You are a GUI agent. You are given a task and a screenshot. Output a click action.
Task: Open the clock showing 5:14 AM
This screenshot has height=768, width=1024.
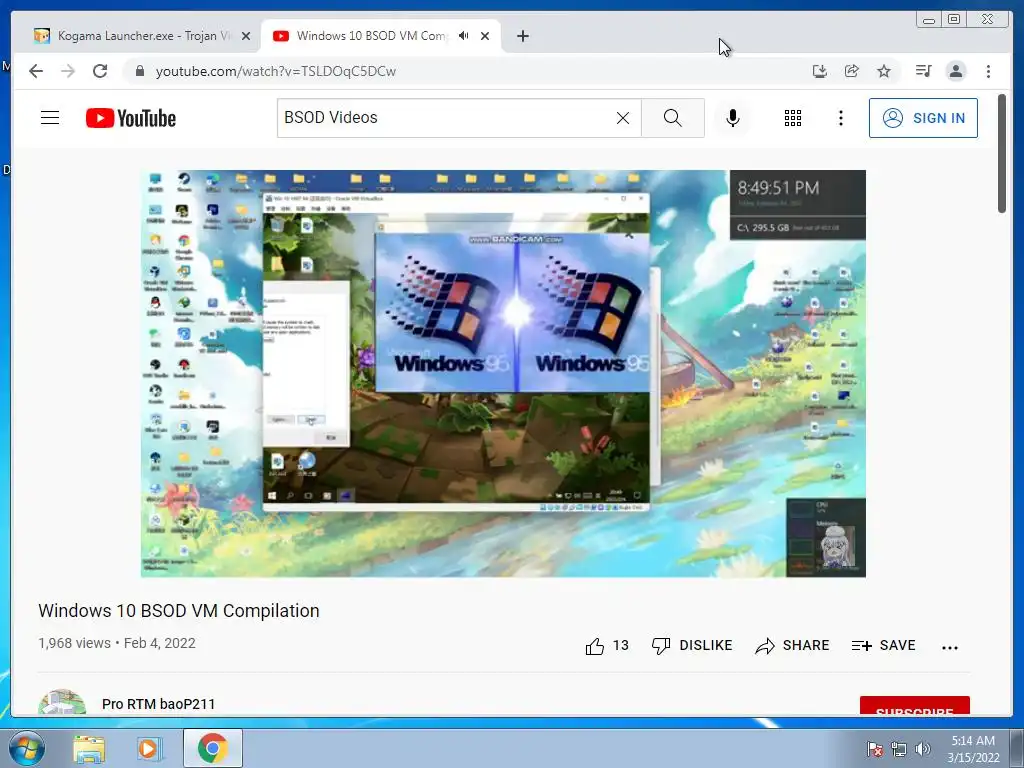(973, 749)
